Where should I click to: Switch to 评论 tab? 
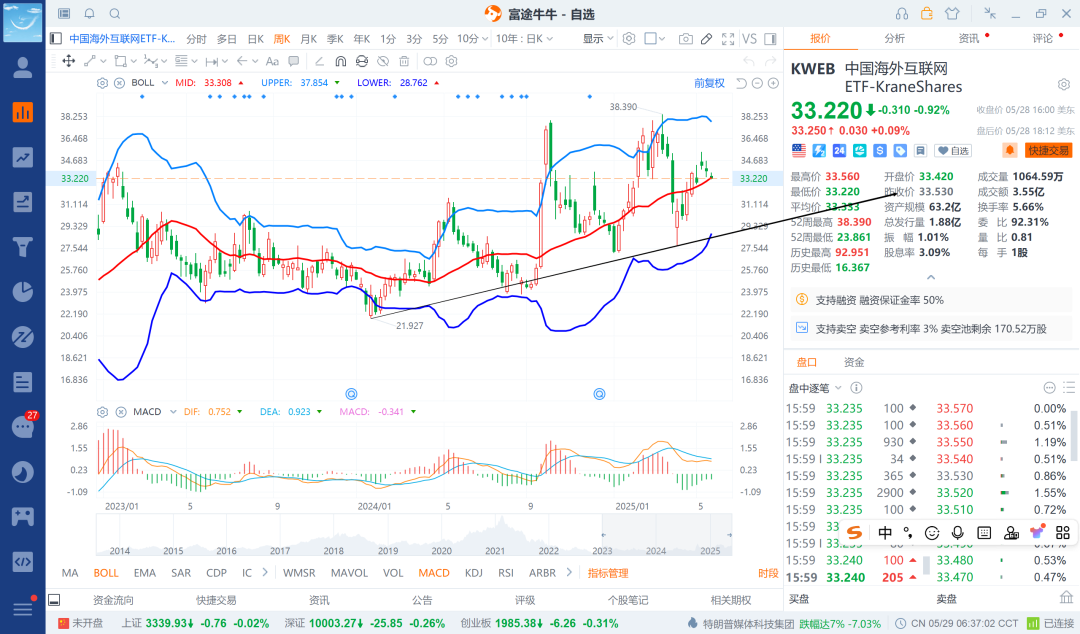1042,39
